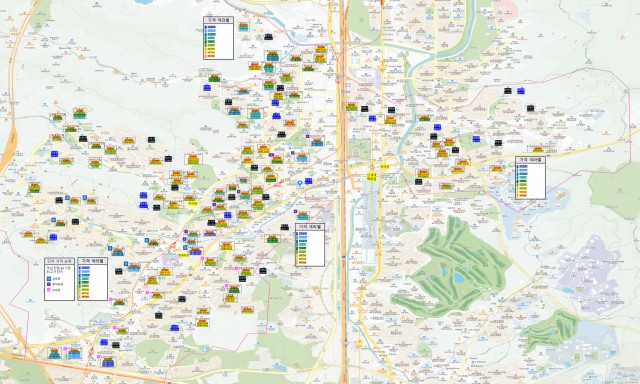Click the right-side '가격 색라벨' legend header
640x384 pixels.
pyautogui.click(x=530, y=160)
